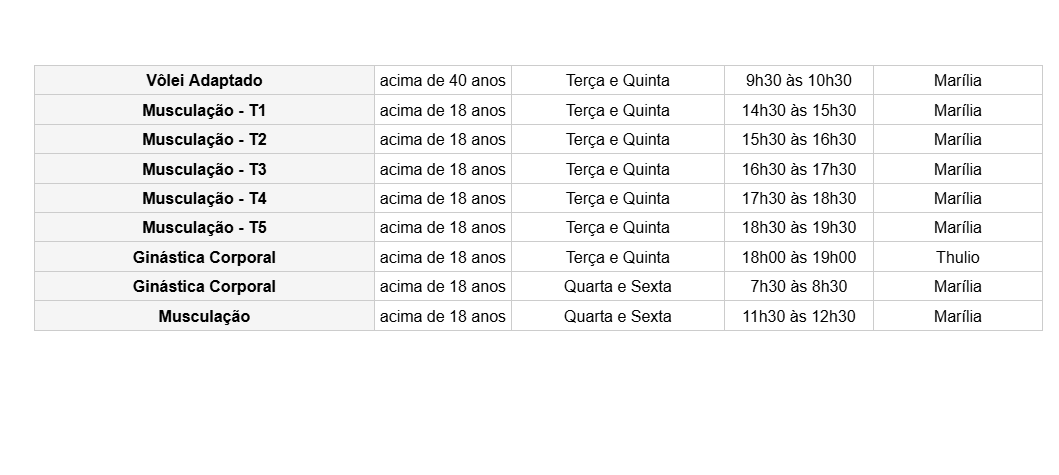1059x475 pixels.
Task: Click Quarta e Sexta in the 11h30 row
Action: (x=617, y=316)
